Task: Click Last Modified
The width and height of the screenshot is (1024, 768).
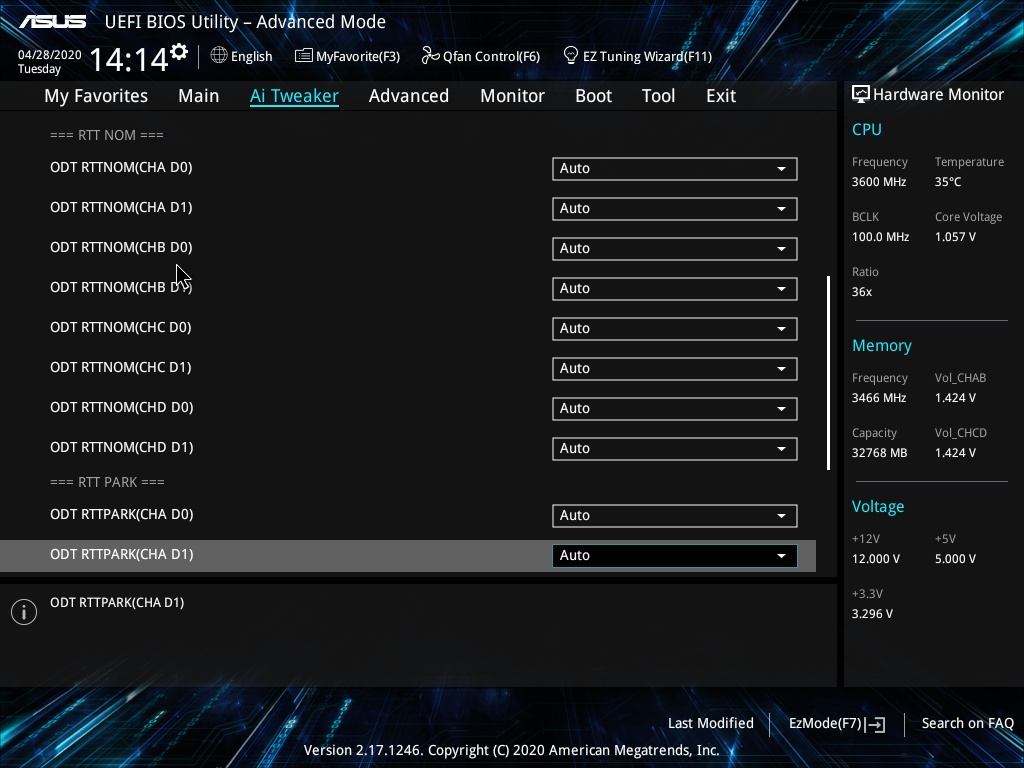Action: point(711,724)
